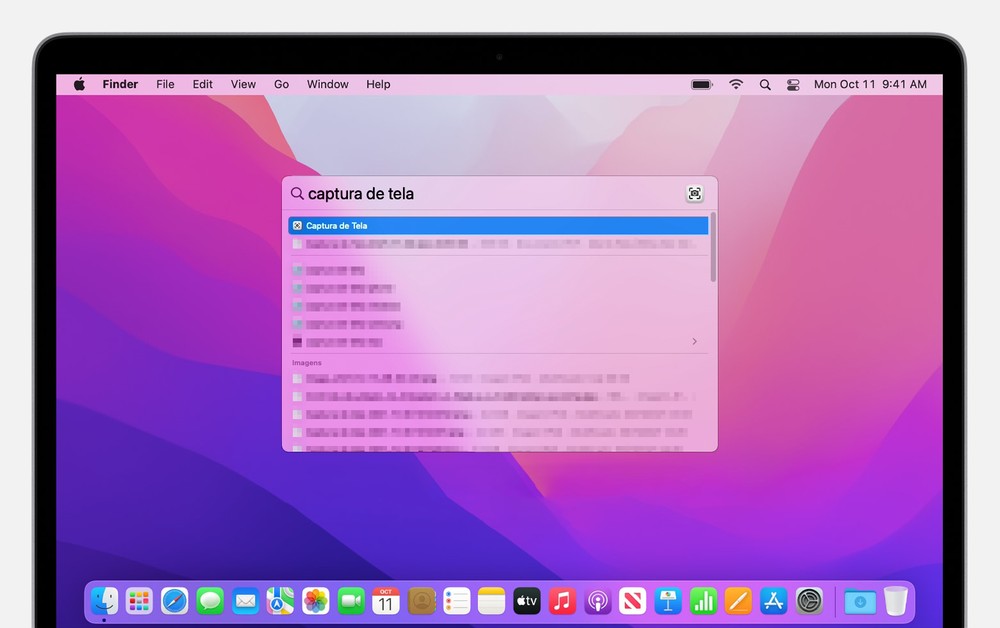Screen dimensions: 1000x628
Task: Launch Launchpad from the Dock
Action: pos(139,601)
